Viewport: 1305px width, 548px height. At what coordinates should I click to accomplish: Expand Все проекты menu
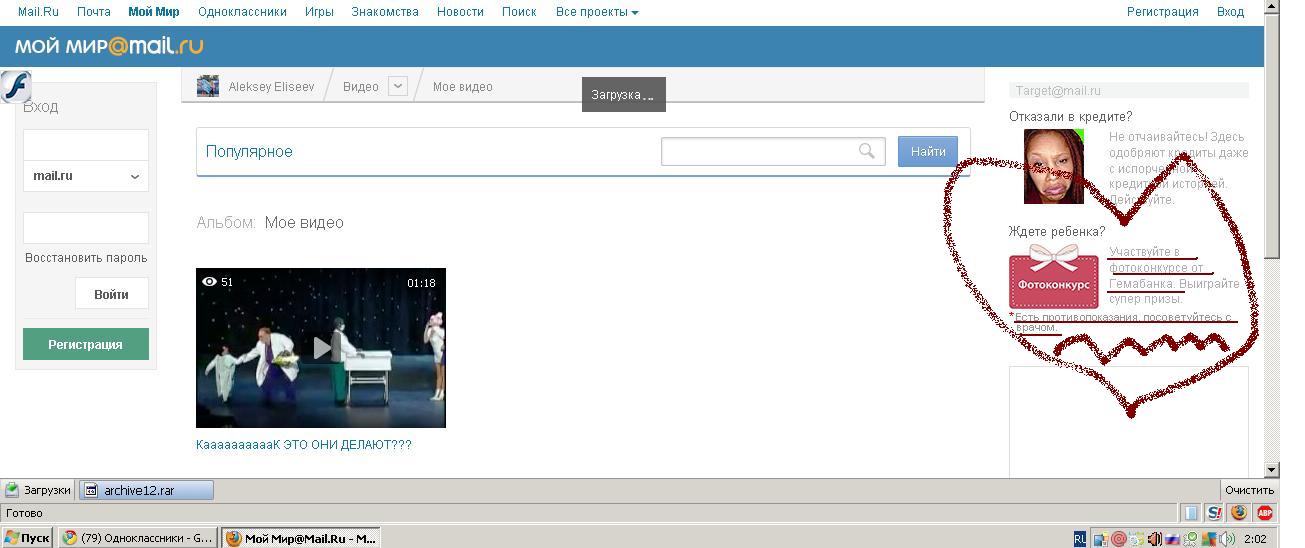click(x=597, y=12)
